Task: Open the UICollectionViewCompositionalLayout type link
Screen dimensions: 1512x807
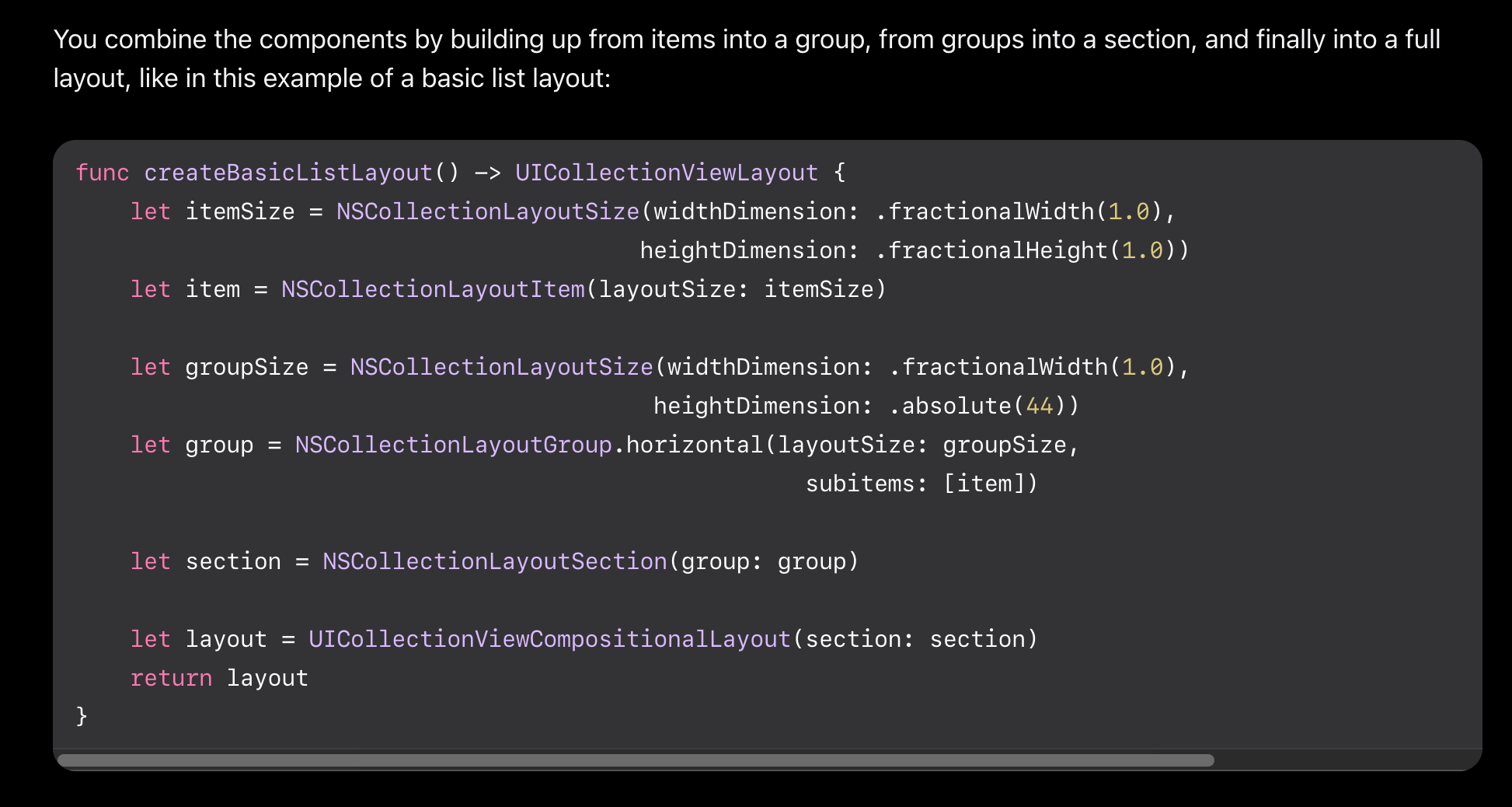Action: pos(549,639)
